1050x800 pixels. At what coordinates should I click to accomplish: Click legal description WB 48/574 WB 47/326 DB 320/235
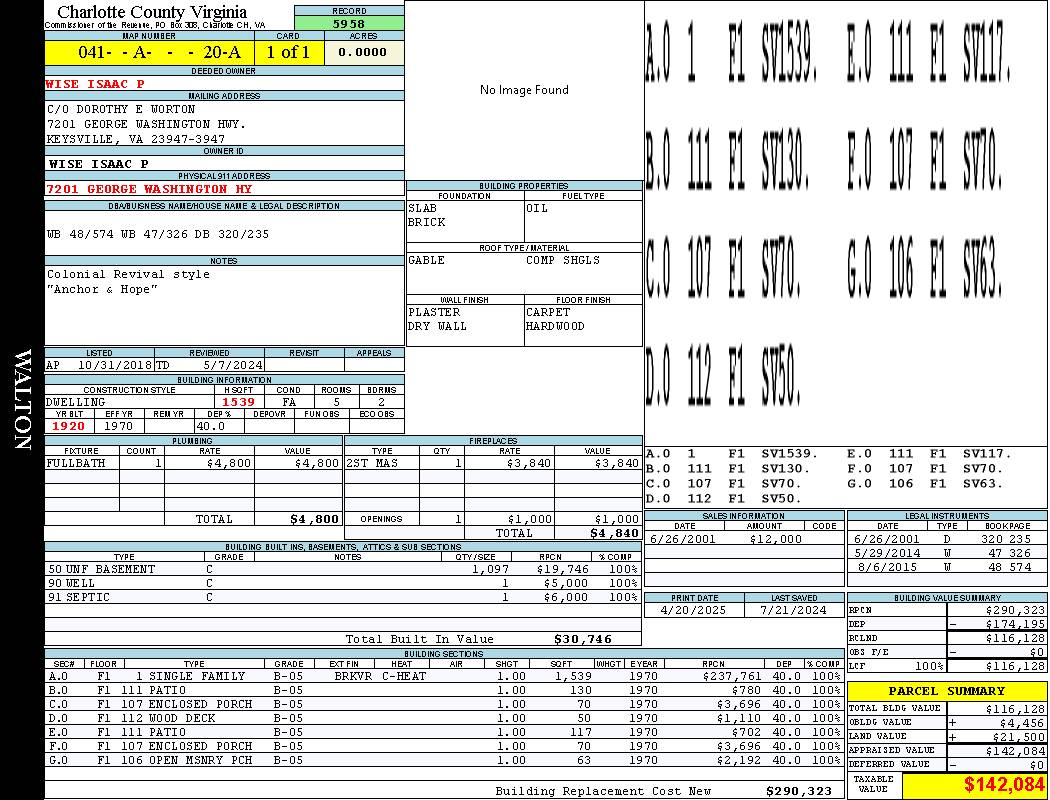click(x=158, y=234)
